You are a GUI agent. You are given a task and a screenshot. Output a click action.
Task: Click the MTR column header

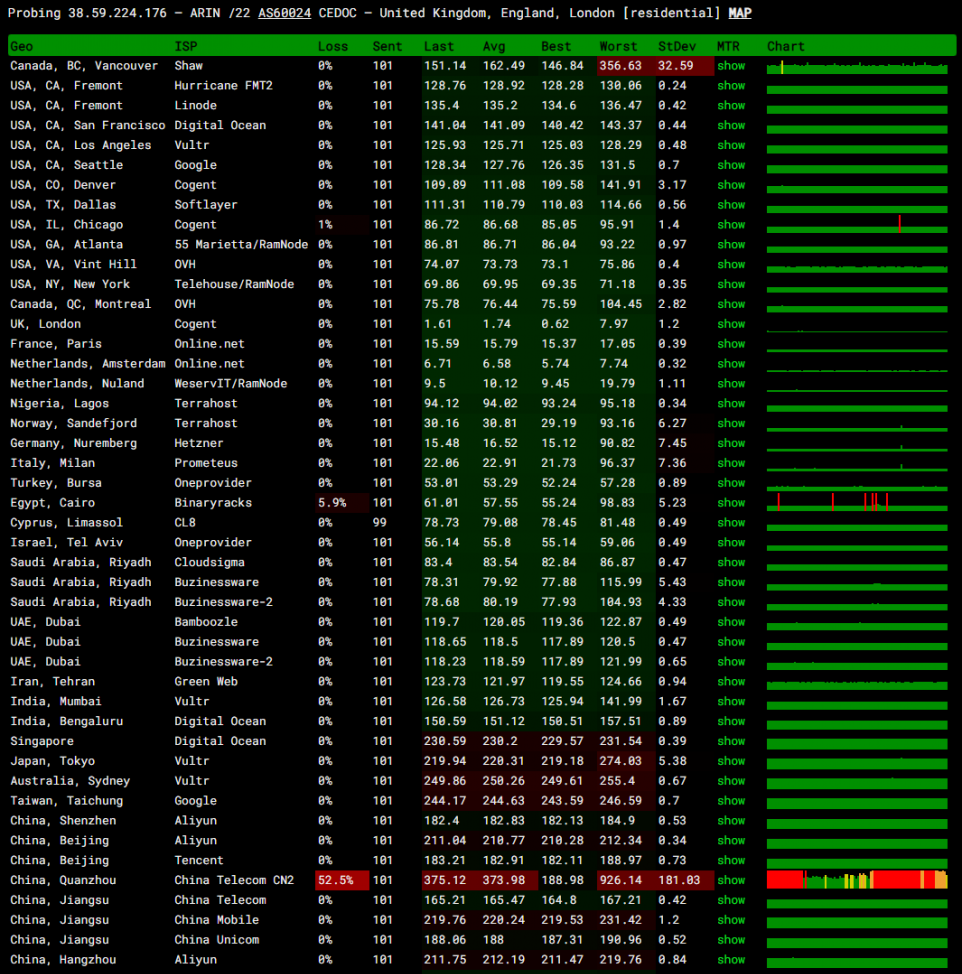click(x=728, y=47)
